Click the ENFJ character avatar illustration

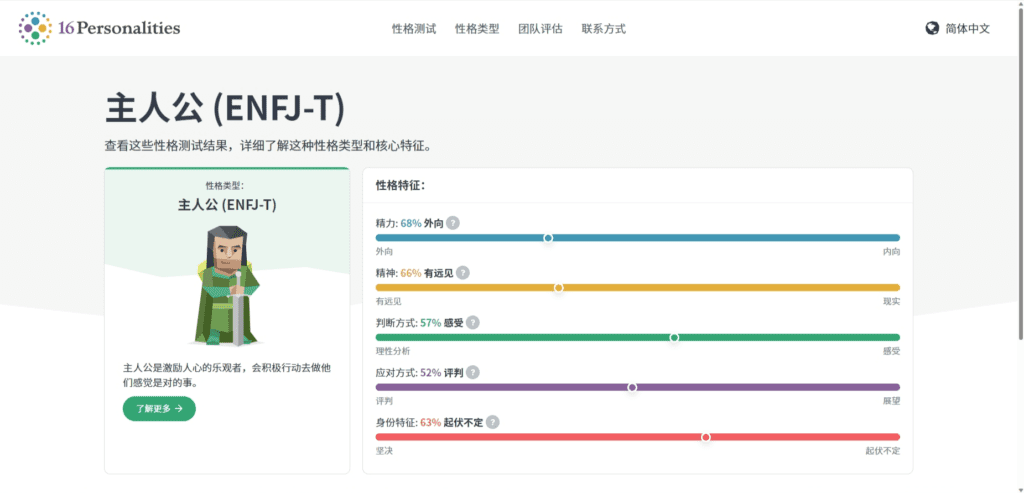pos(226,285)
